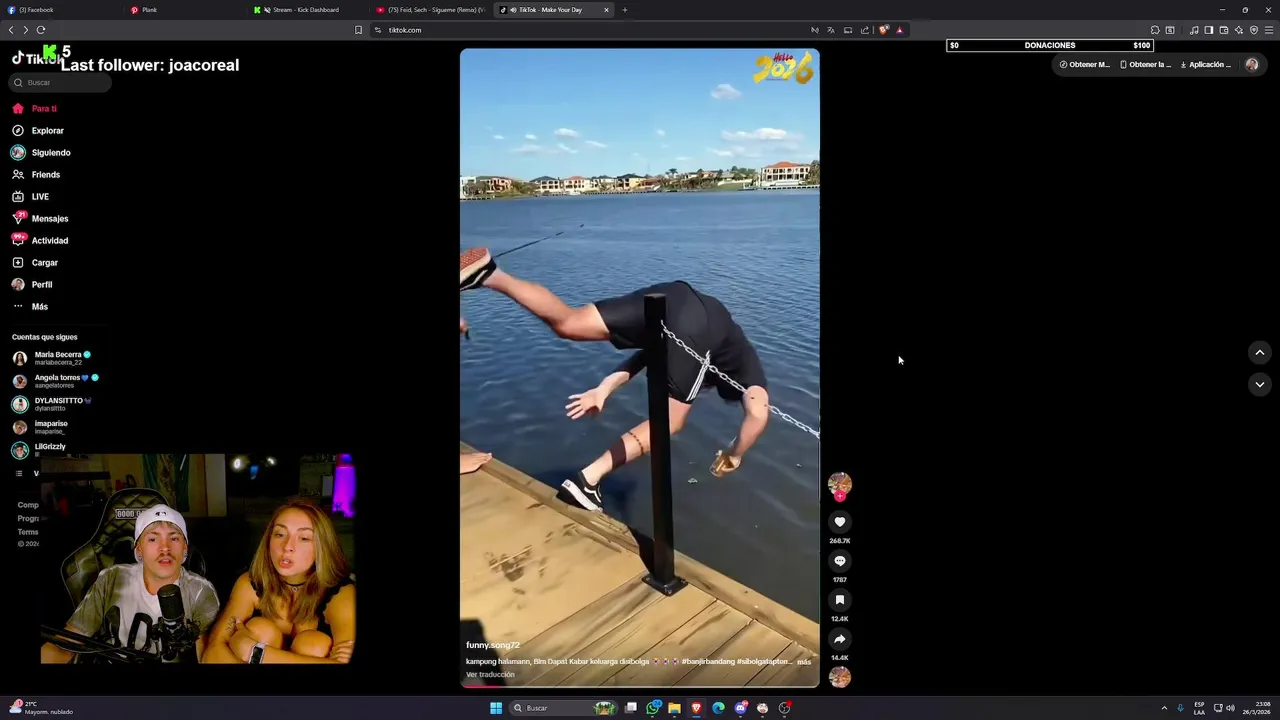
Task: Open the video creator's avatar
Action: pos(840,484)
